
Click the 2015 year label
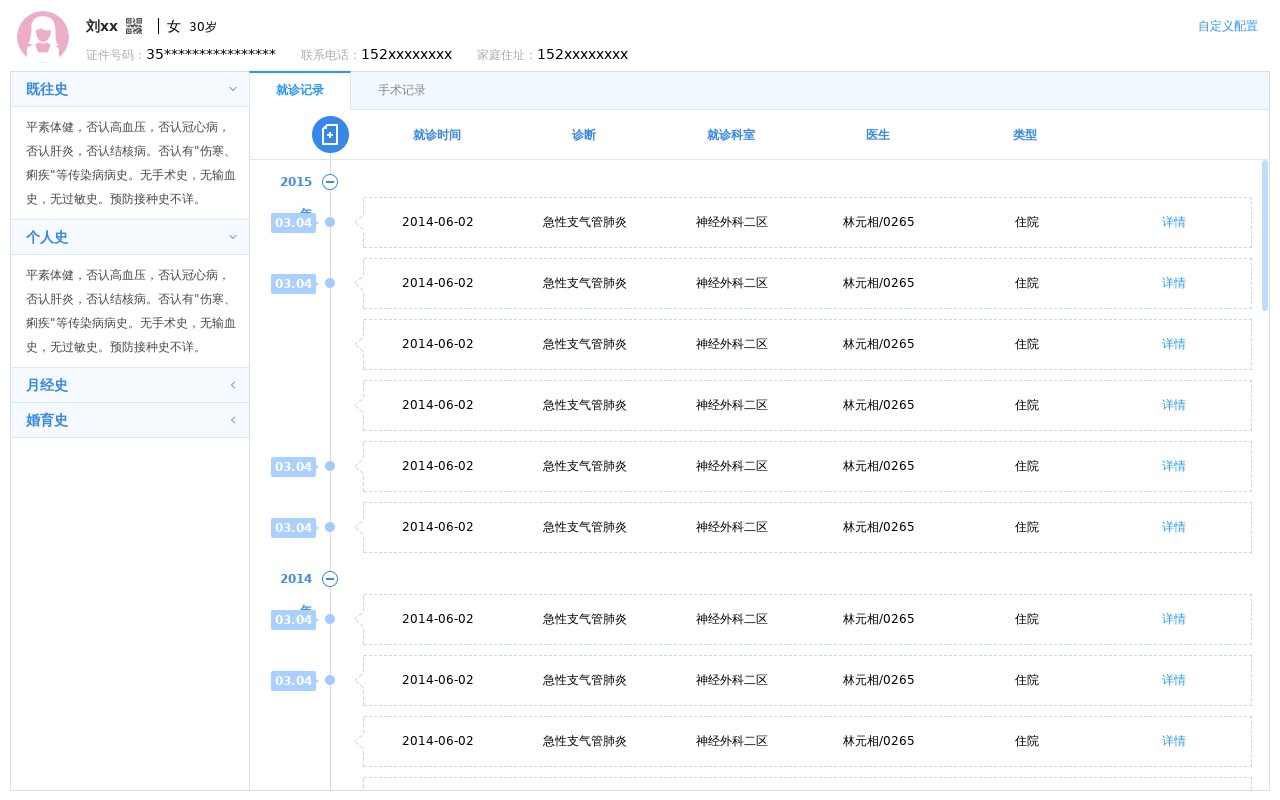(296, 182)
